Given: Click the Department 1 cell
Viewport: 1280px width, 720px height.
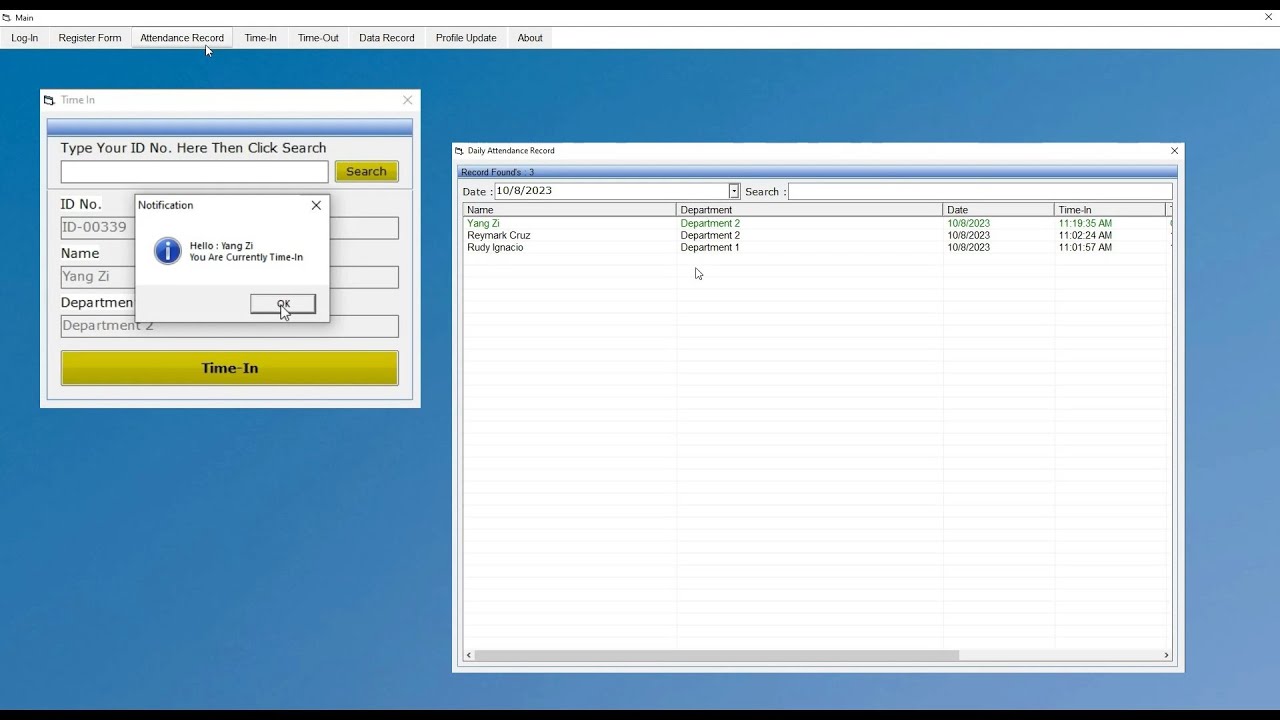Looking at the screenshot, I should coord(710,248).
